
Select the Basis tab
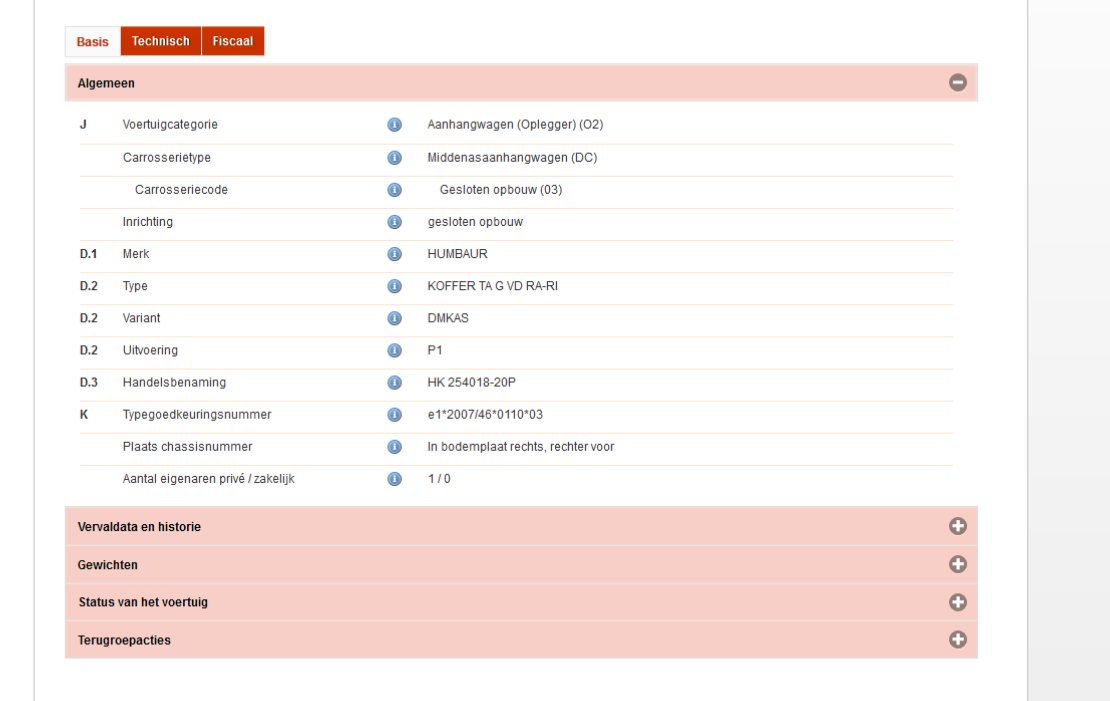[x=92, y=42]
